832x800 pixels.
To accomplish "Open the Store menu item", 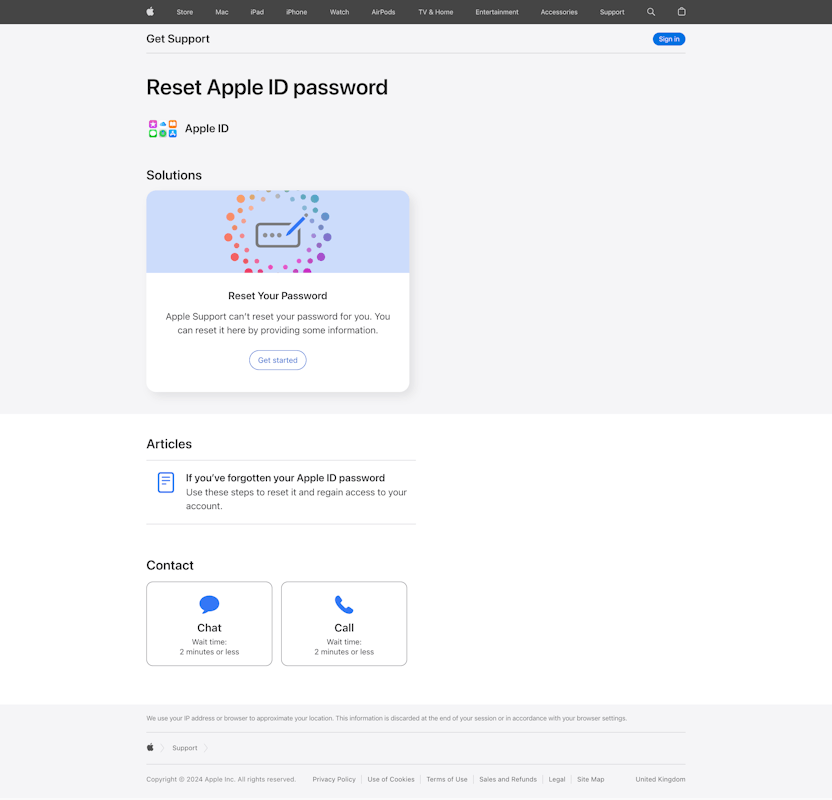I will tap(185, 12).
